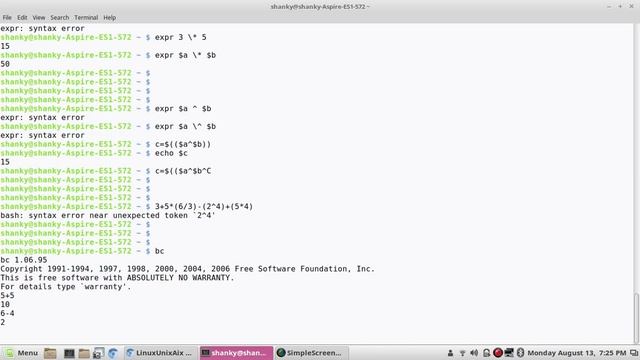The width and height of the screenshot is (640, 360).
Task: Click the command "c=$(($a^$b))"
Action: pos(183,144)
